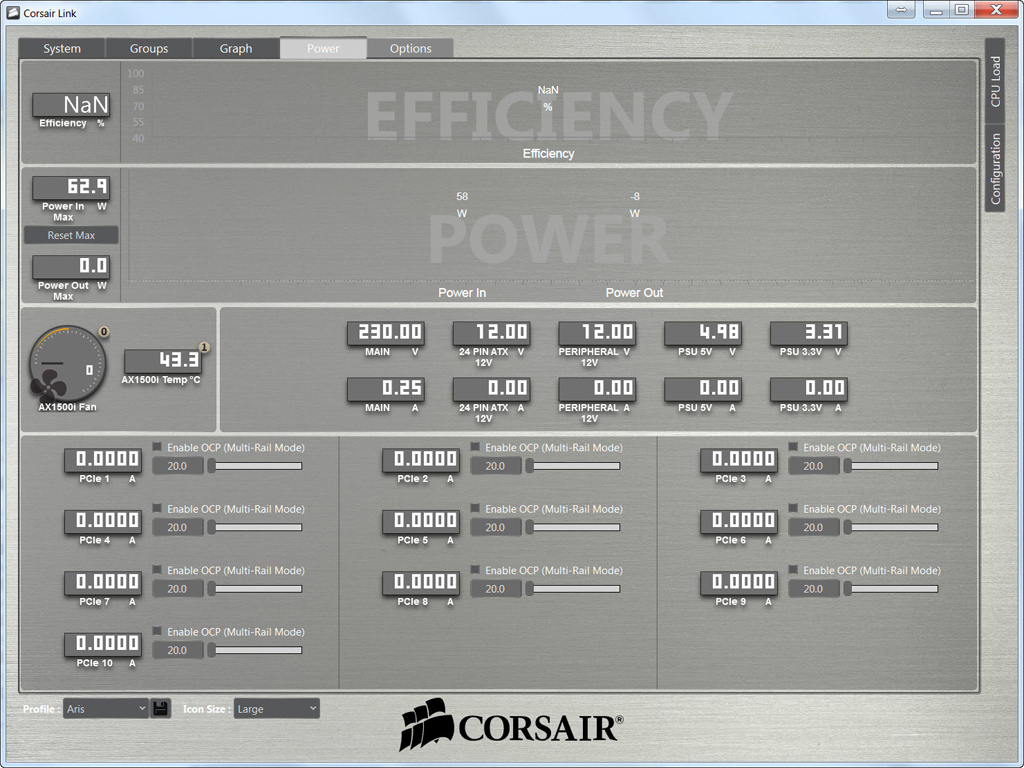
Task: Enable OCP checkbox for PCIe 6
Action: [x=793, y=509]
